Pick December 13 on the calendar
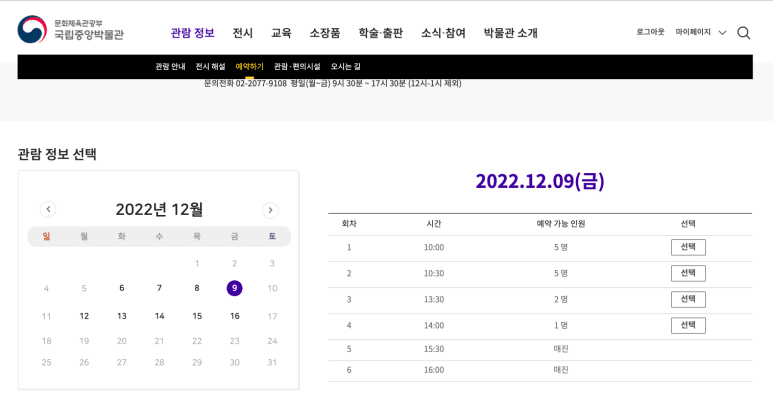The height and width of the screenshot is (406, 773). pyautogui.click(x=122, y=316)
